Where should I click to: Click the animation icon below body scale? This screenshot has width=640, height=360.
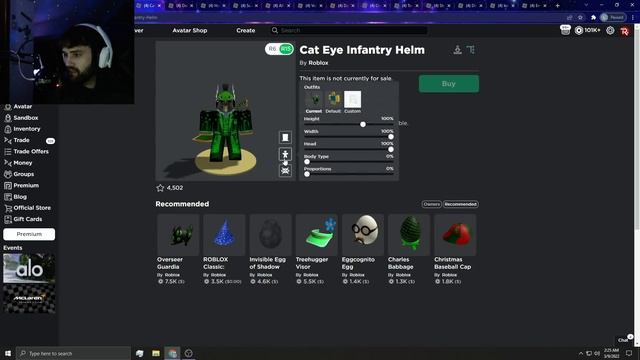(285, 171)
